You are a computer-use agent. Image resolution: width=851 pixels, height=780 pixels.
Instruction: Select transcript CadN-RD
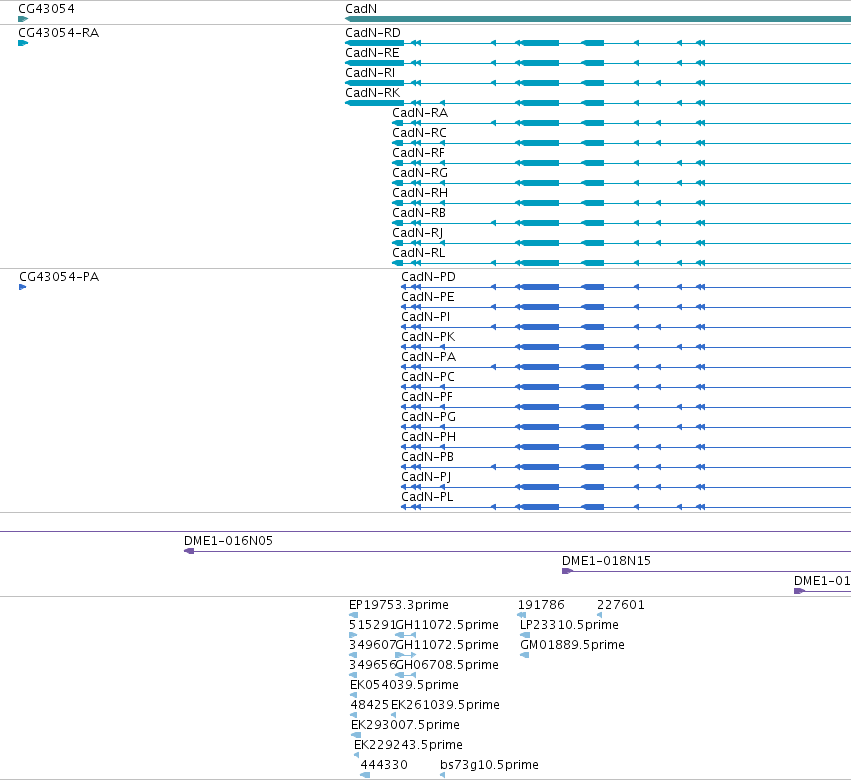[x=373, y=33]
